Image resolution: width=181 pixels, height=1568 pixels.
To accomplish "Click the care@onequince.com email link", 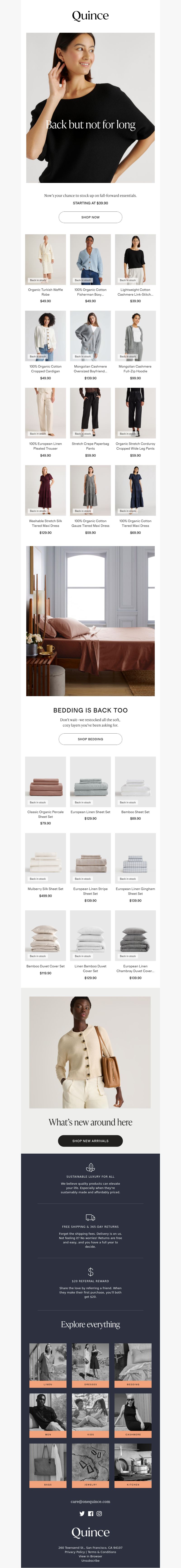I will pos(90,1501).
